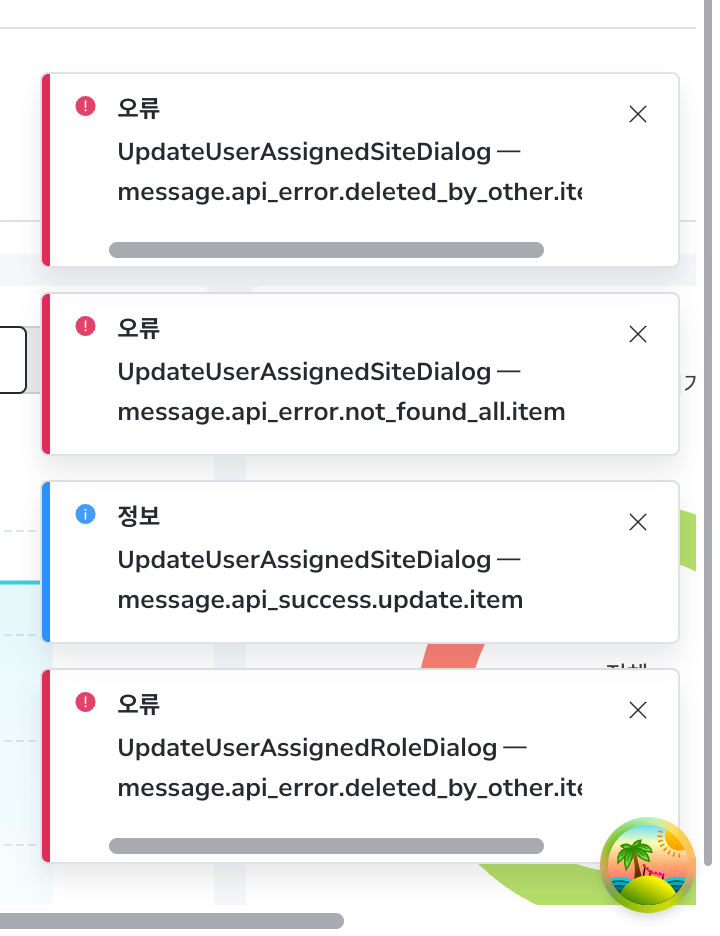
Task: Close the first UpdateUserAssignedSiteDialog deleted_by_other error toast
Action: 638,114
